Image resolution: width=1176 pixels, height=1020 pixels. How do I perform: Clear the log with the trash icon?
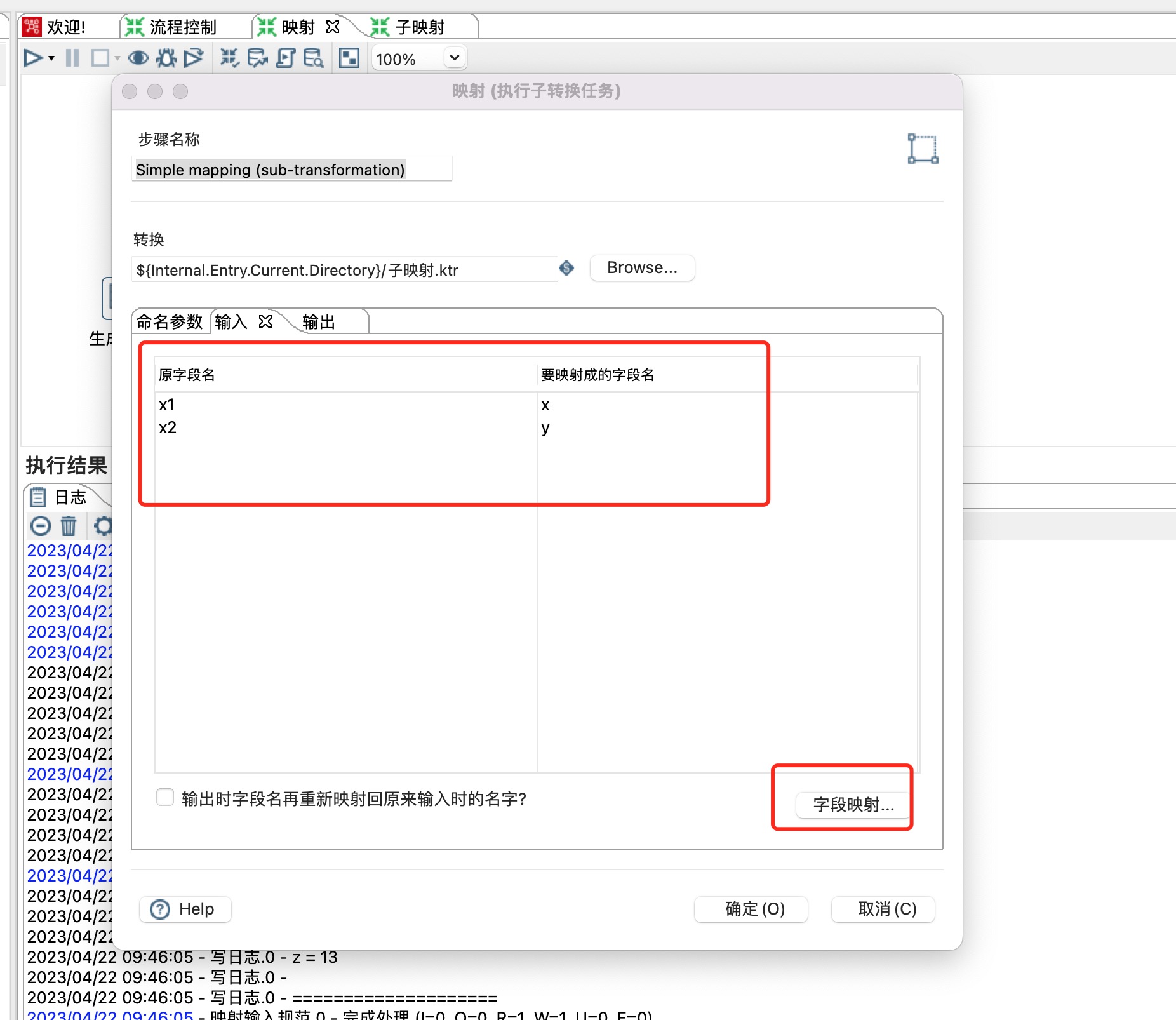(69, 526)
